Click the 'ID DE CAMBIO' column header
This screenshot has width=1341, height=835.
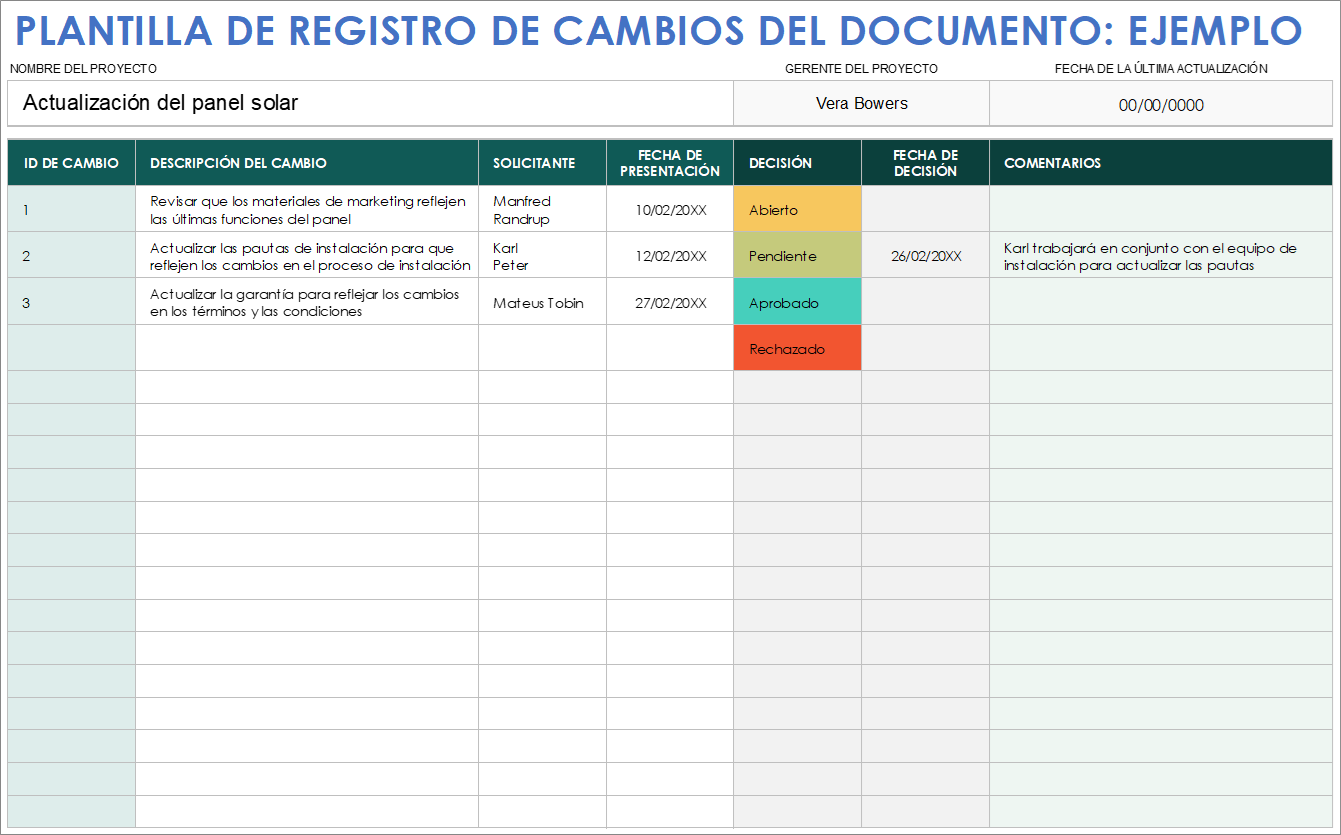72,163
